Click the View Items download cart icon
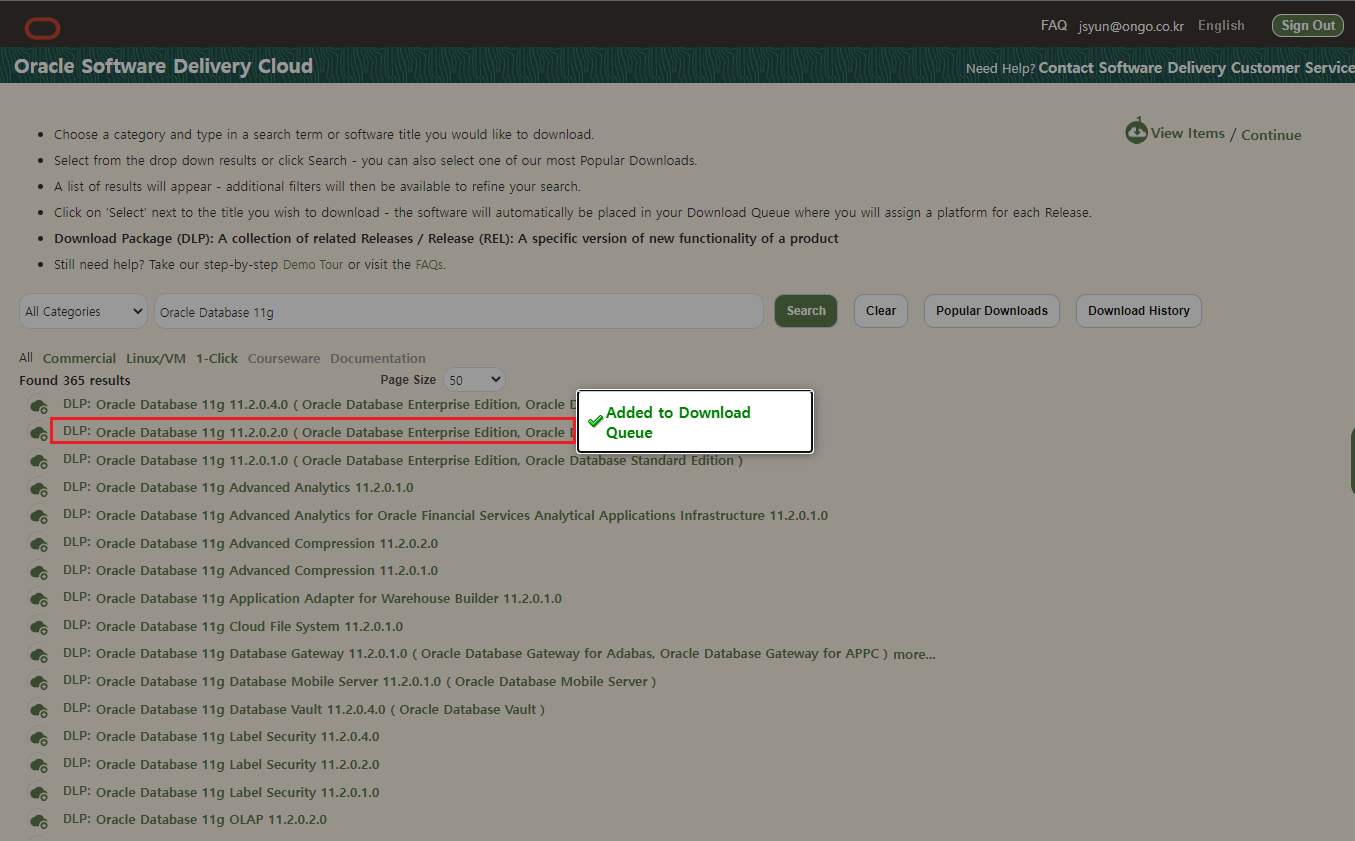 [x=1136, y=131]
